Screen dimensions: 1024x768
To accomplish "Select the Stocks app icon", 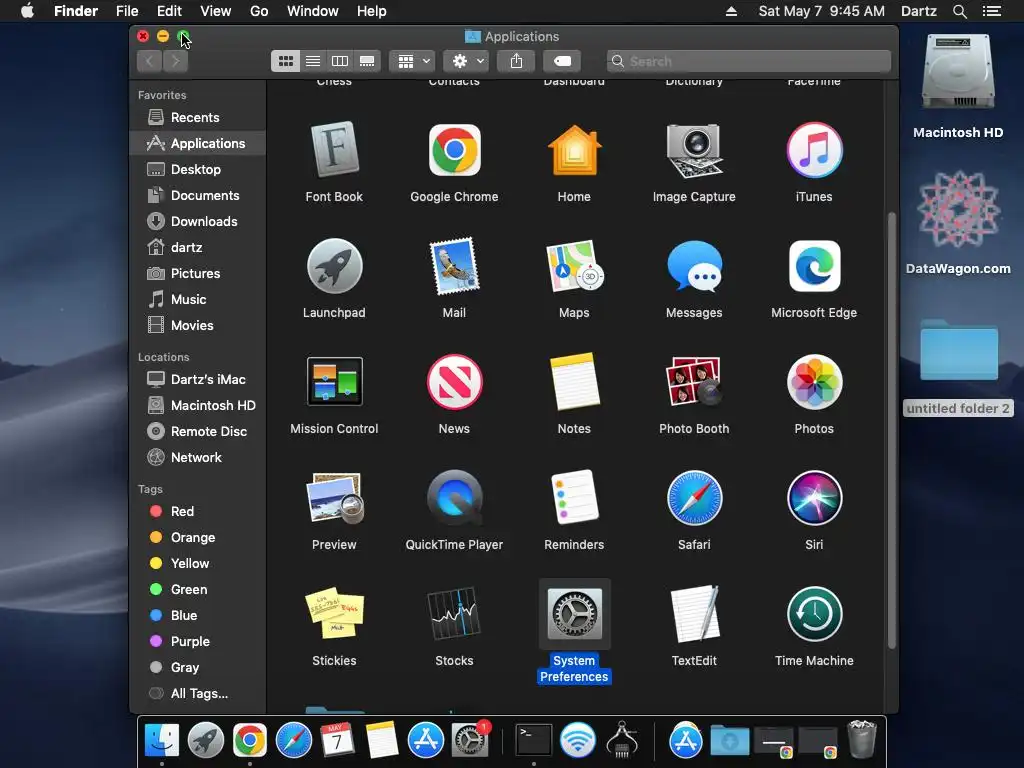I will 455,614.
